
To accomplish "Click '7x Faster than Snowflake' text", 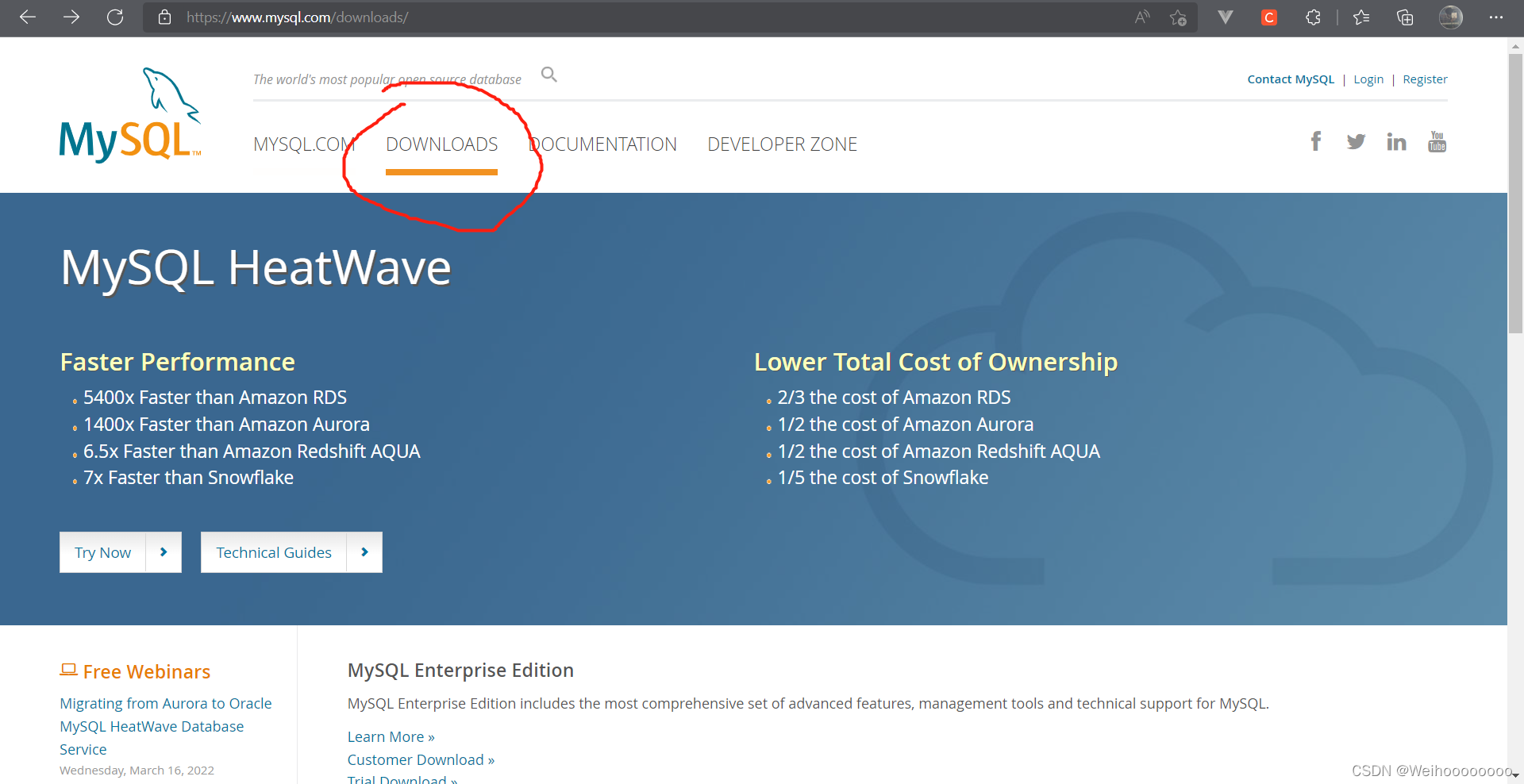I will pos(188,478).
